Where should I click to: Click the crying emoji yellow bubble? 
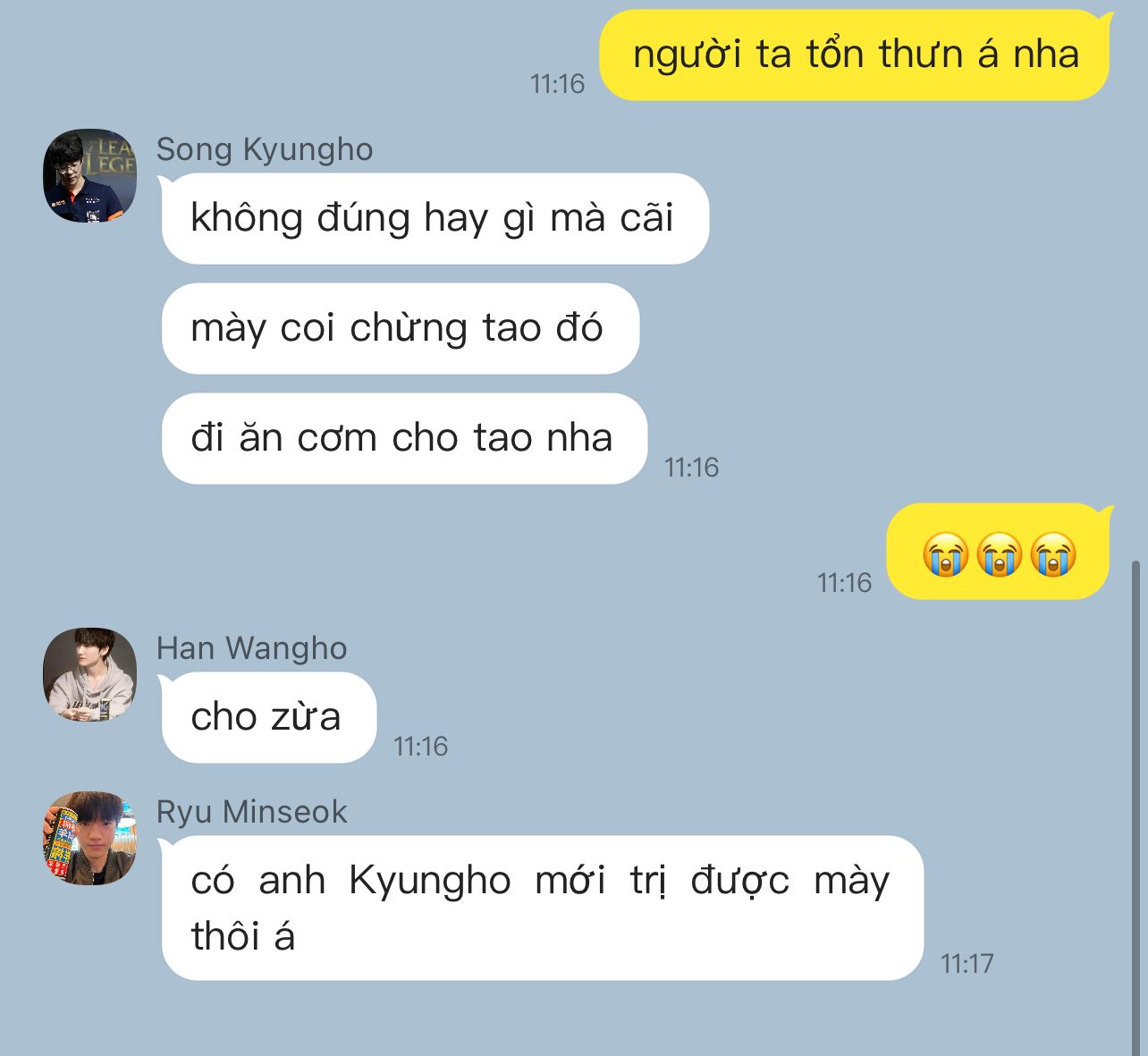click(x=998, y=552)
